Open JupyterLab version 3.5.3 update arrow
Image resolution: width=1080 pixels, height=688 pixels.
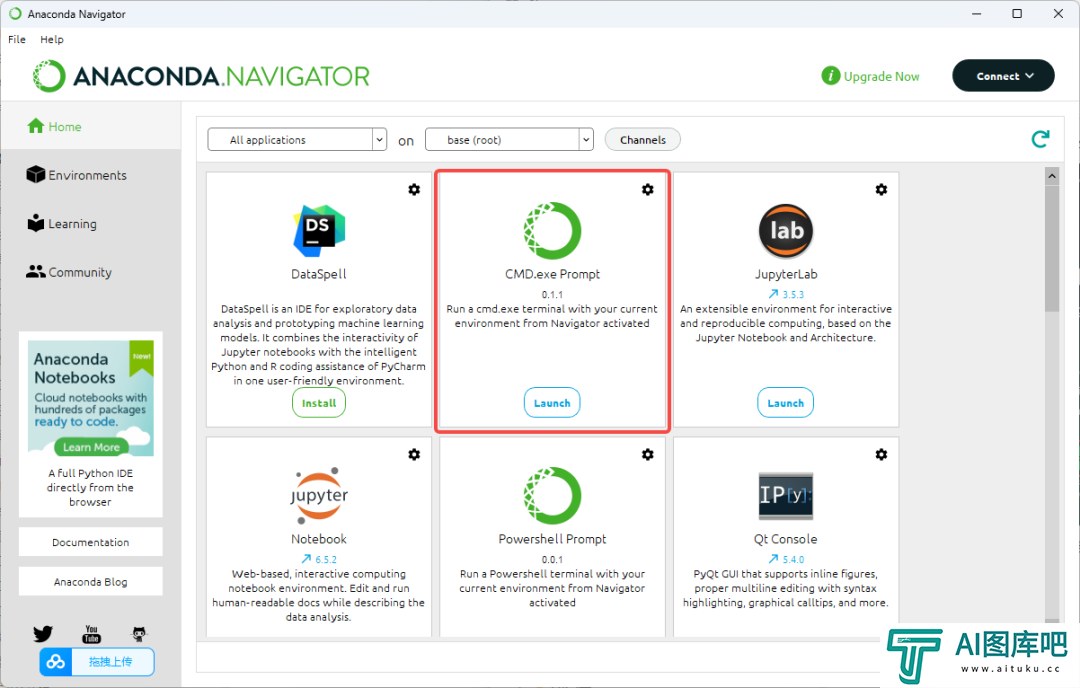coord(773,294)
